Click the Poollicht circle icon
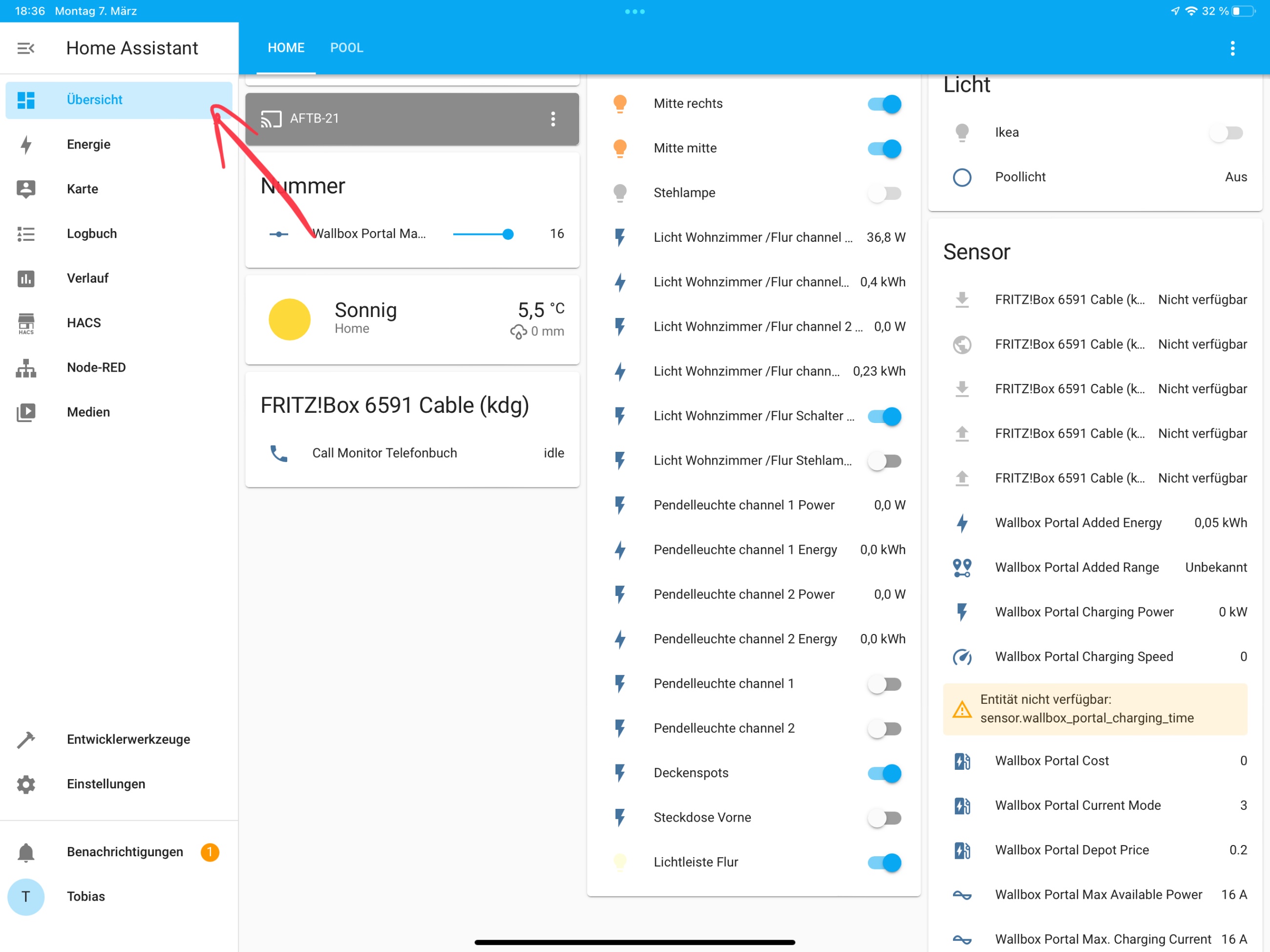 pos(962,177)
